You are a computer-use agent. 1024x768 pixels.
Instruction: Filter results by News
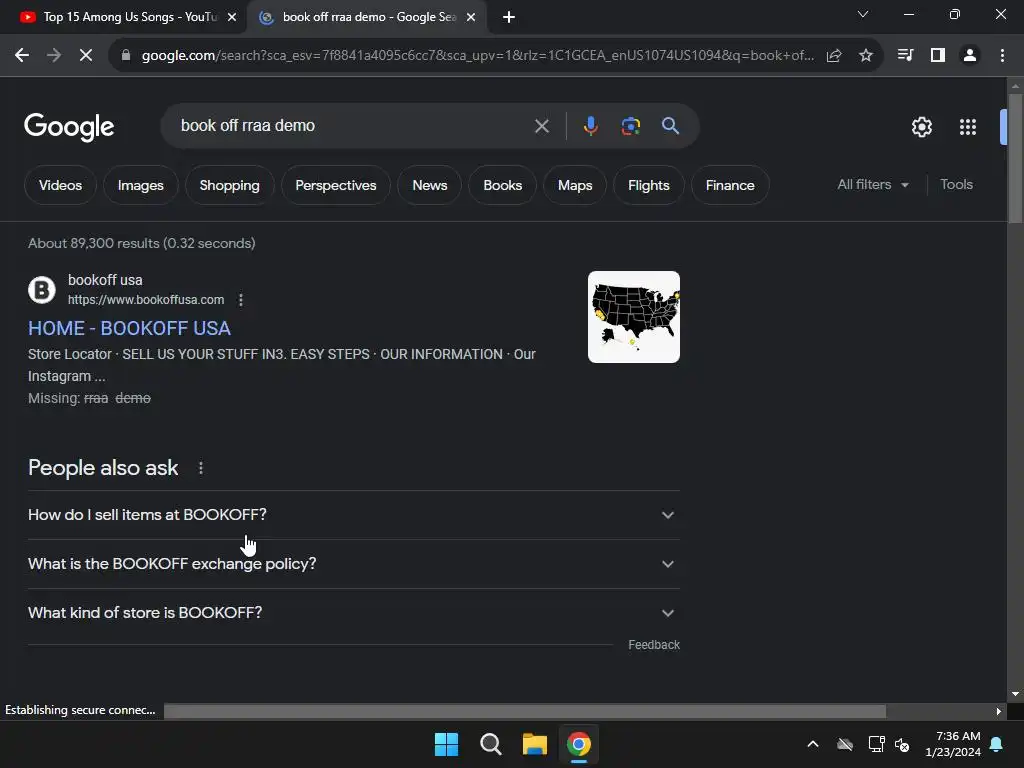(430, 185)
